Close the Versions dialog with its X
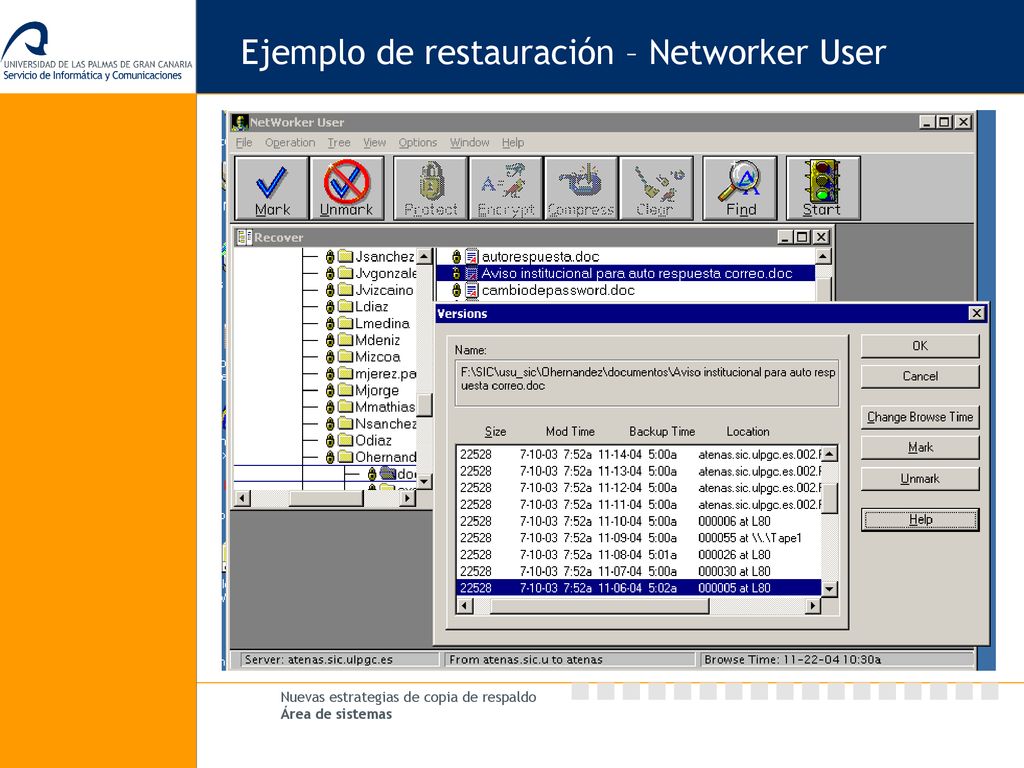The width and height of the screenshot is (1024, 768). point(976,313)
